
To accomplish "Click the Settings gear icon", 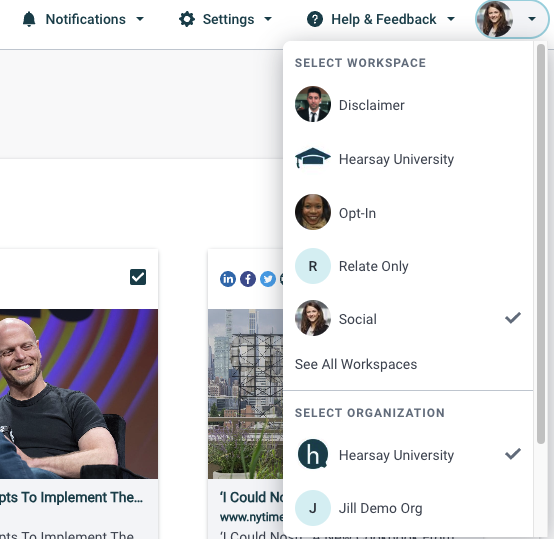I will click(x=187, y=19).
